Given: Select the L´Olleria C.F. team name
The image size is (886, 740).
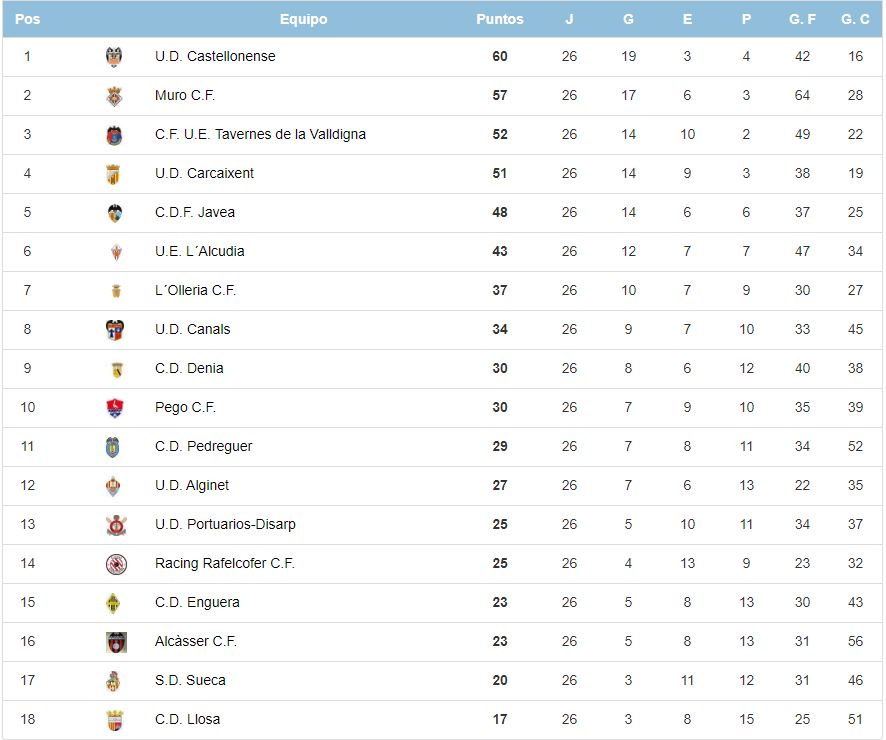Looking at the screenshot, I should click(195, 291).
